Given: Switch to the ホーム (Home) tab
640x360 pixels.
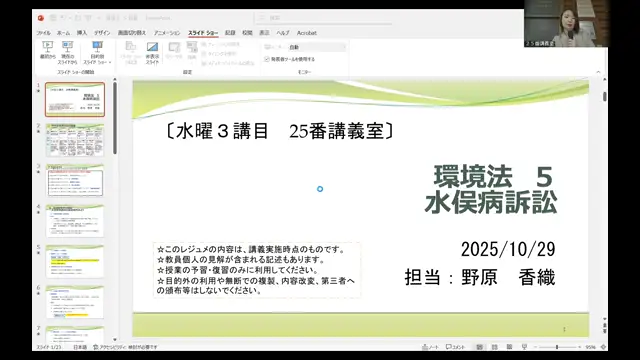Looking at the screenshot, I should click(63, 33).
